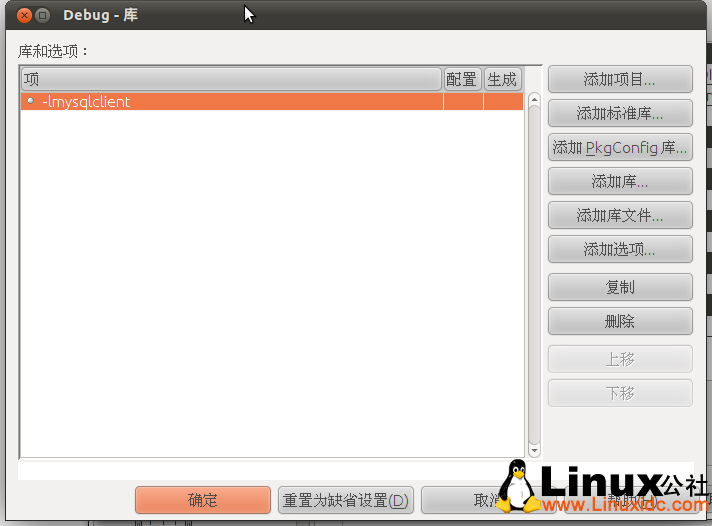The image size is (712, 526).
Task: Click the 下移 move down button
Action: [x=620, y=393]
